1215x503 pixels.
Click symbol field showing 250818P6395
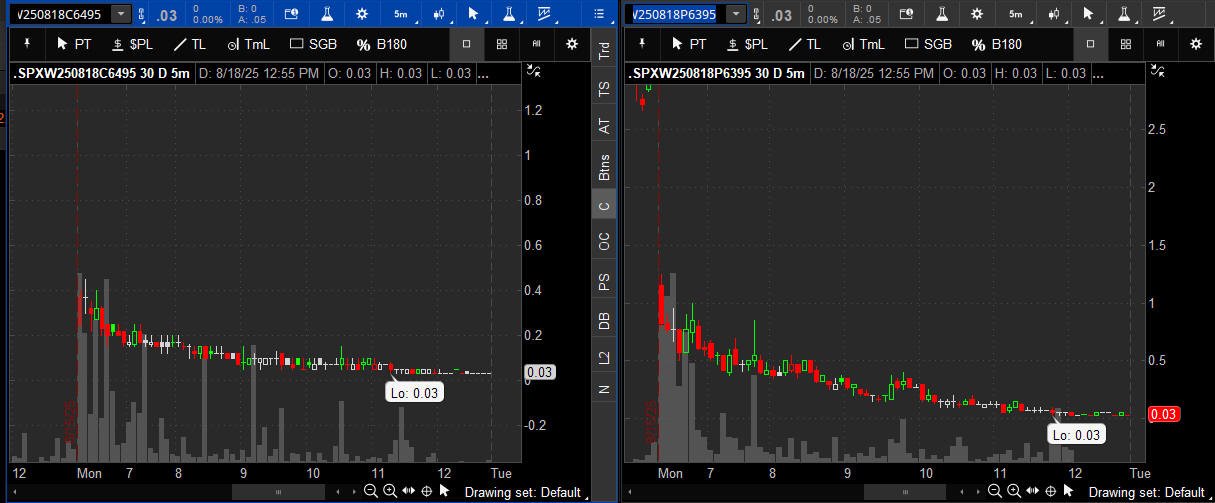pyautogui.click(x=676, y=14)
